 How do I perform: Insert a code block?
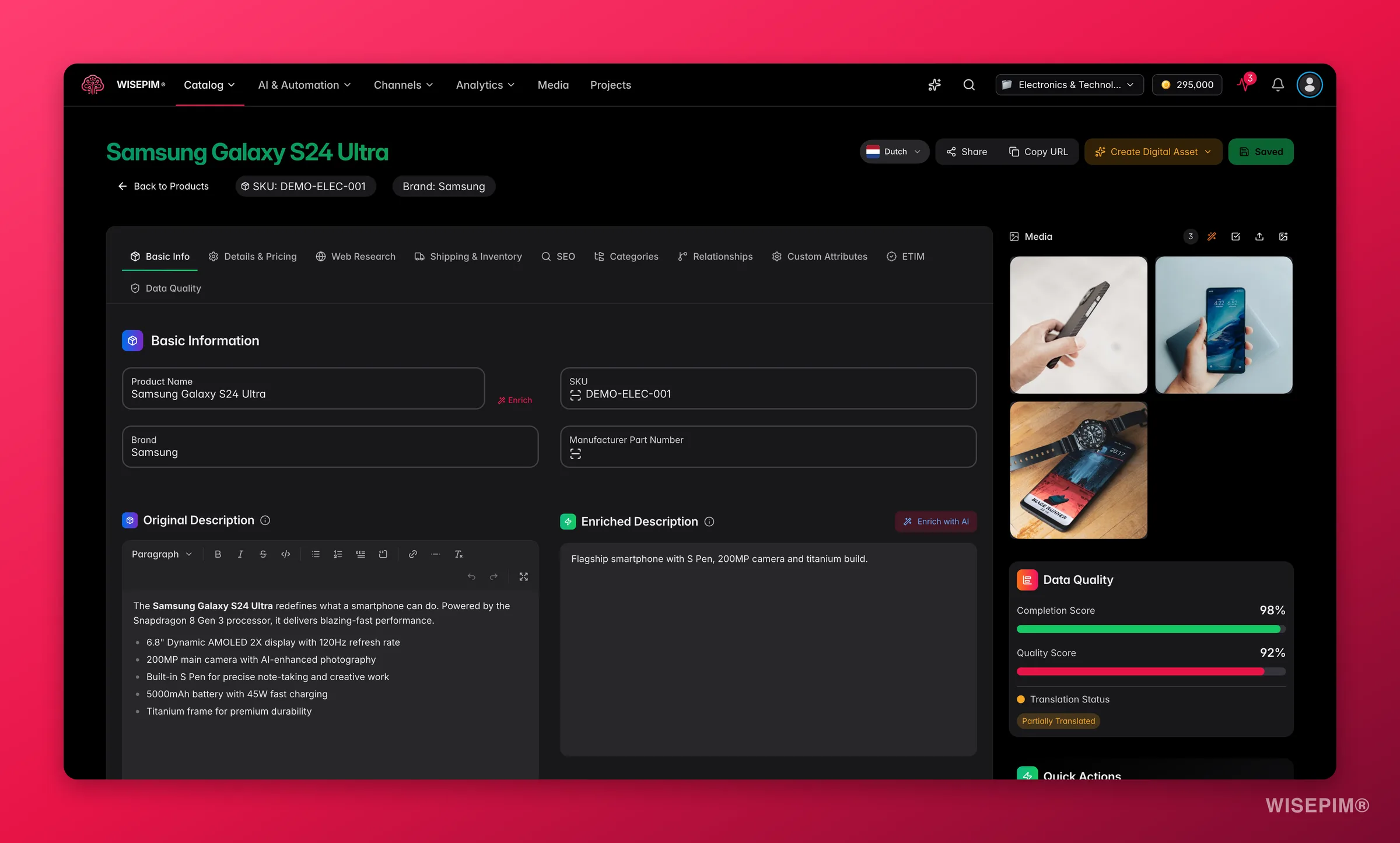click(383, 554)
